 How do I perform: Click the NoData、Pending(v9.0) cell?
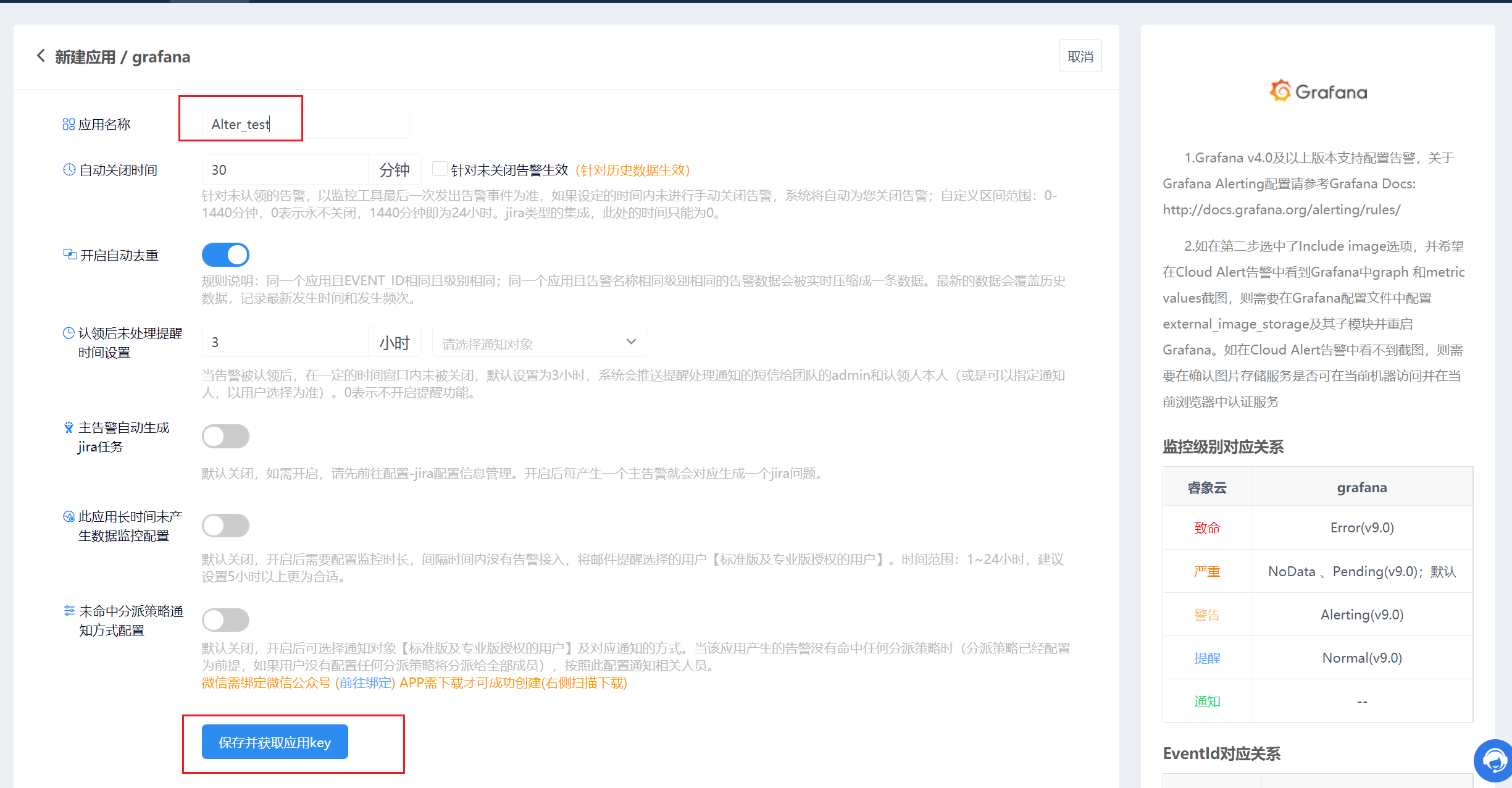(x=1362, y=571)
